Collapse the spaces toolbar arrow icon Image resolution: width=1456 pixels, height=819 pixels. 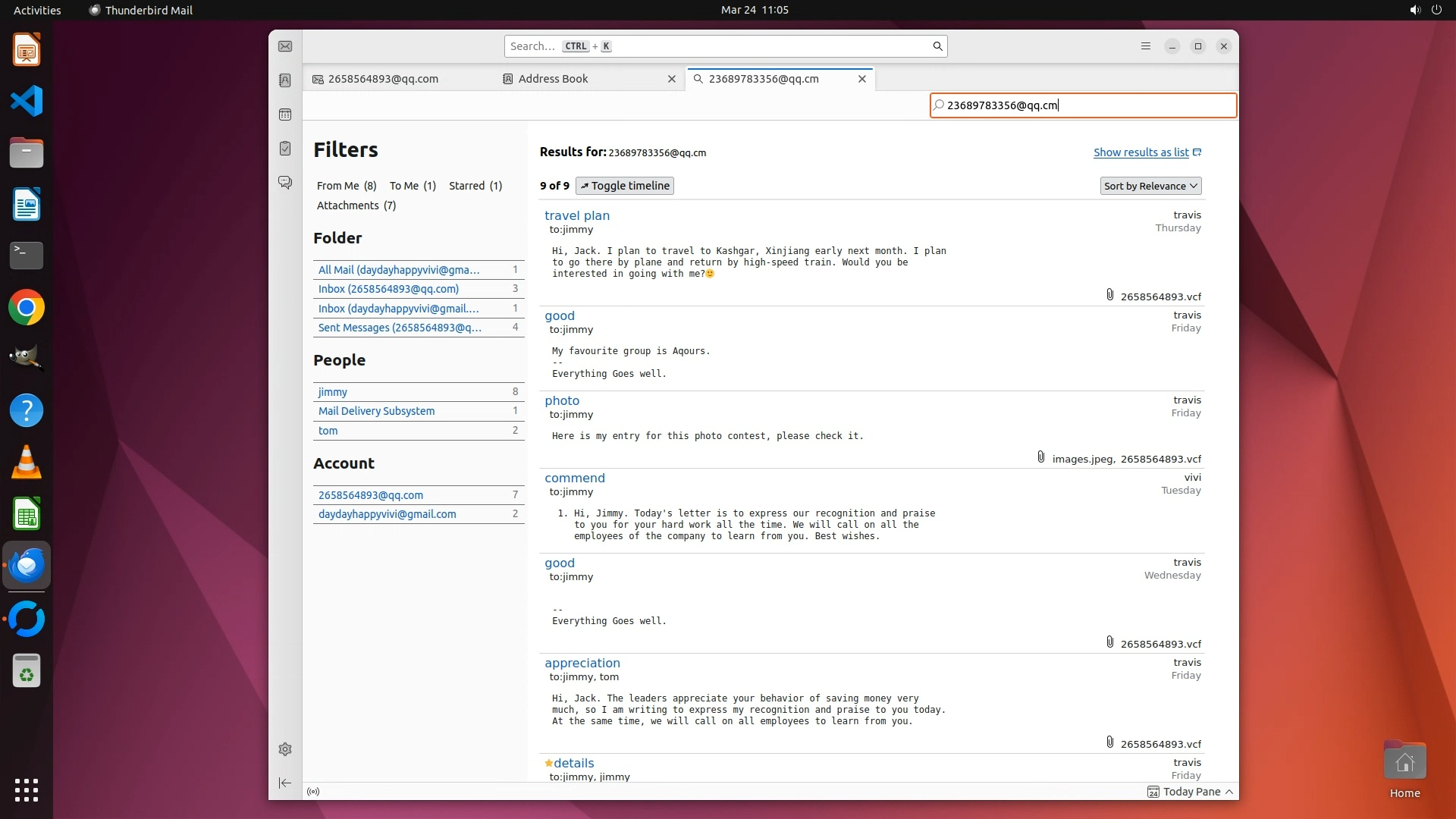pyautogui.click(x=285, y=783)
